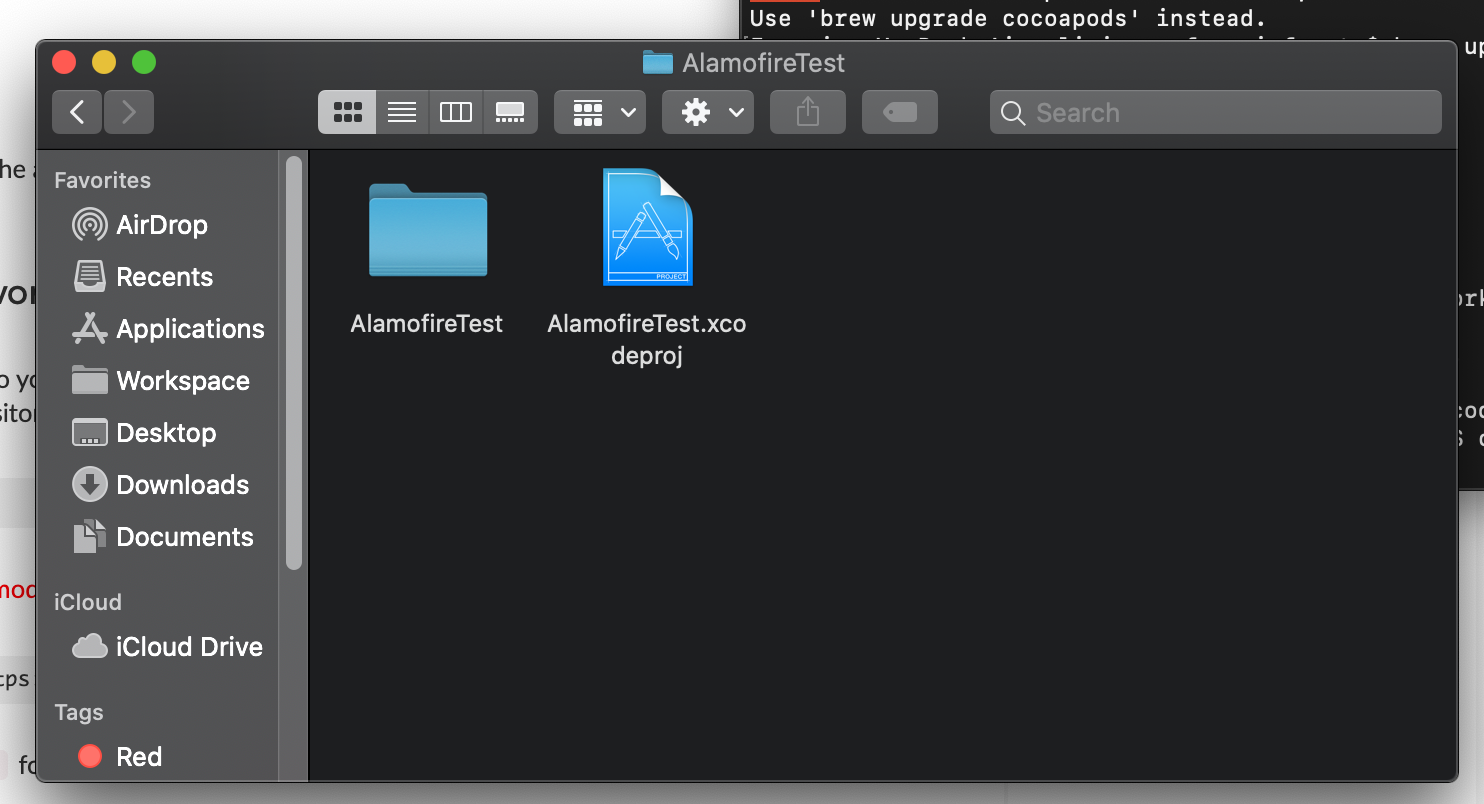
Task: Switch to column view in Finder toolbar
Action: pos(456,112)
